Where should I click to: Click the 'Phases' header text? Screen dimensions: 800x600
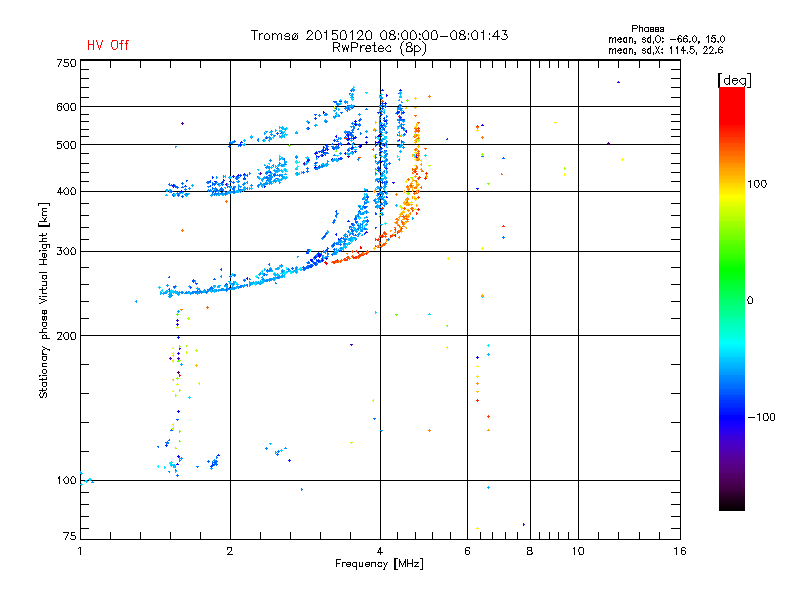647,29
